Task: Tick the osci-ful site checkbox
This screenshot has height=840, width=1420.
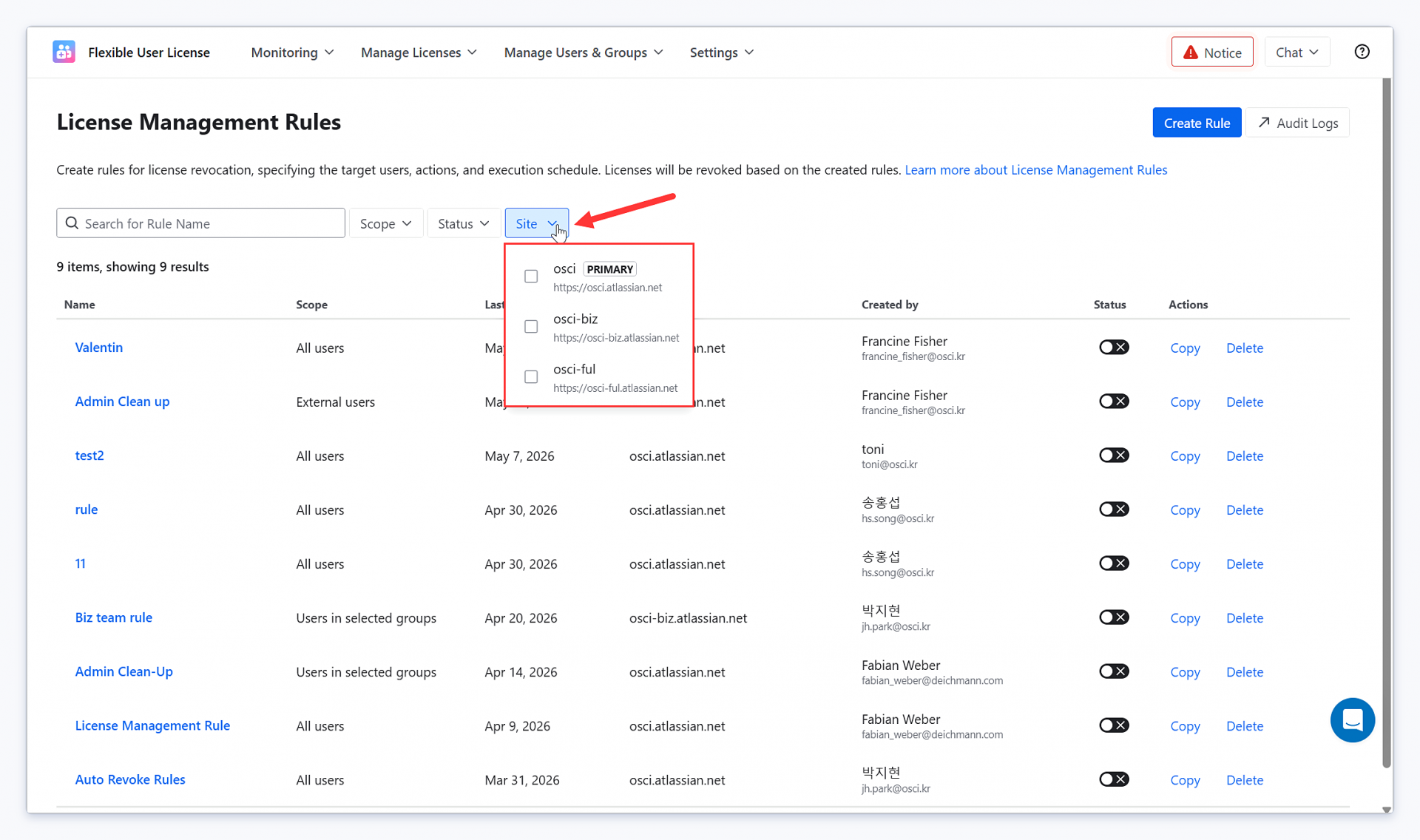Action: pyautogui.click(x=531, y=377)
